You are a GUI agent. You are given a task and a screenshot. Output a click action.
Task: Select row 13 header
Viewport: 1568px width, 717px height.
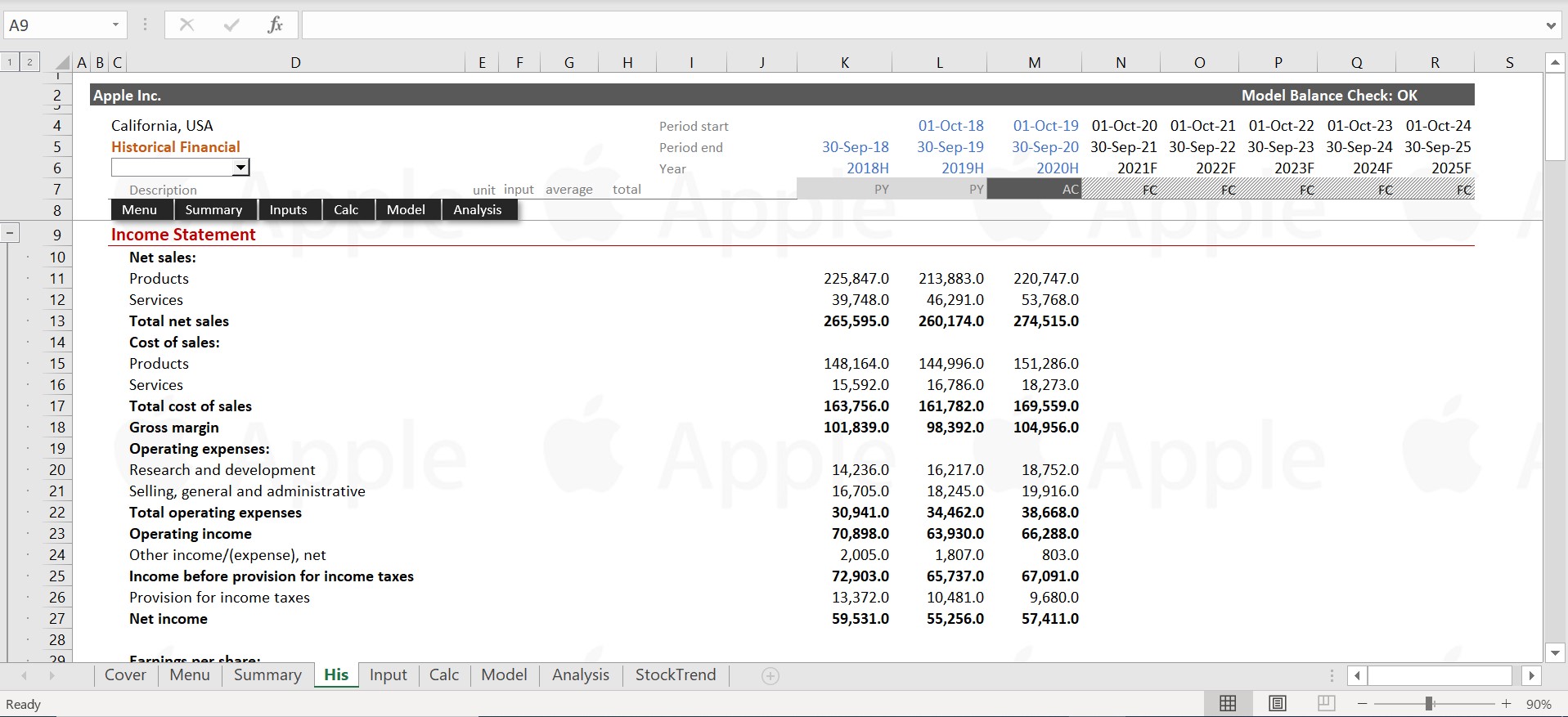(x=56, y=321)
